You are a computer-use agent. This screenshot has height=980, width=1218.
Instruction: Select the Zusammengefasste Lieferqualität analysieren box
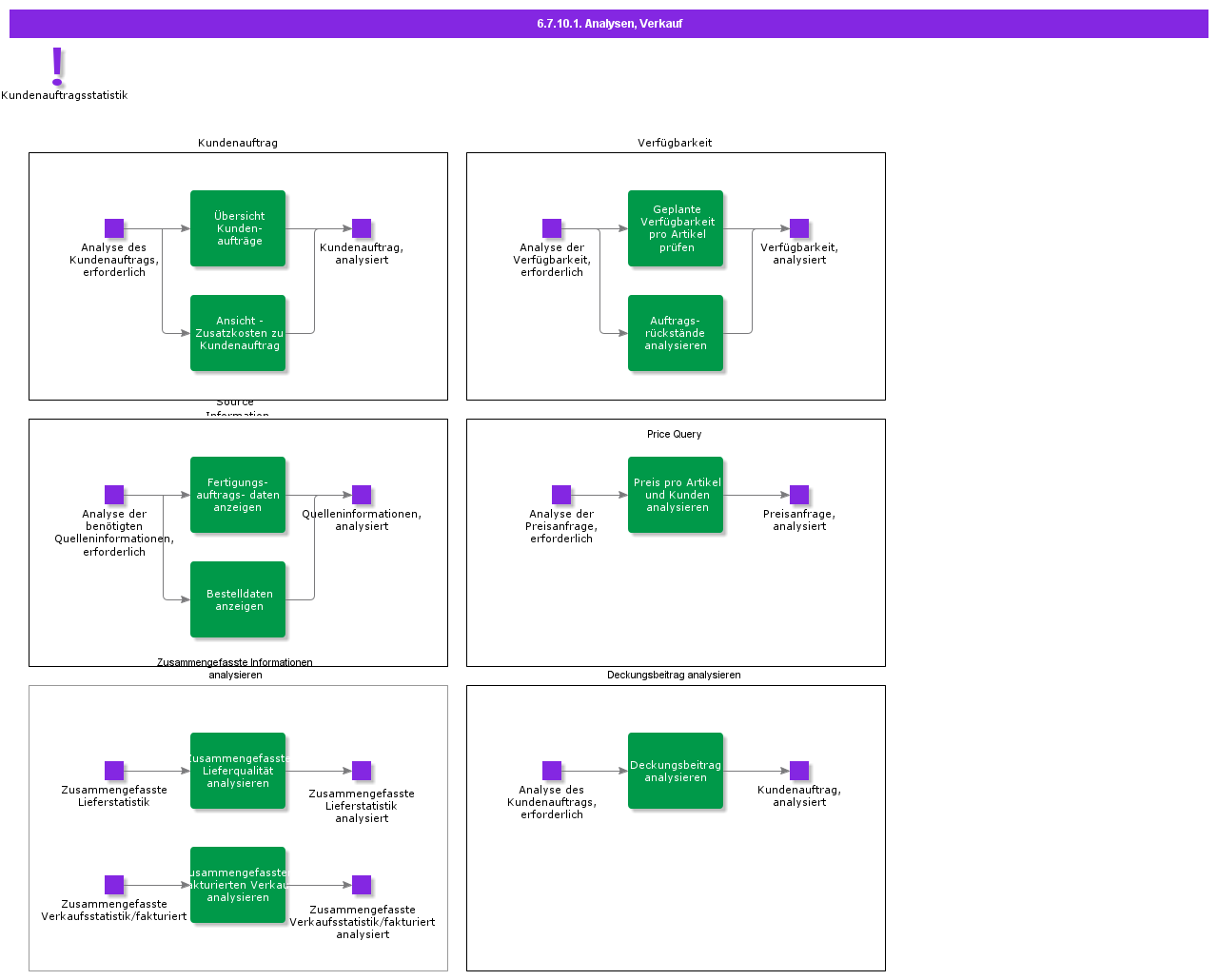[x=238, y=771]
